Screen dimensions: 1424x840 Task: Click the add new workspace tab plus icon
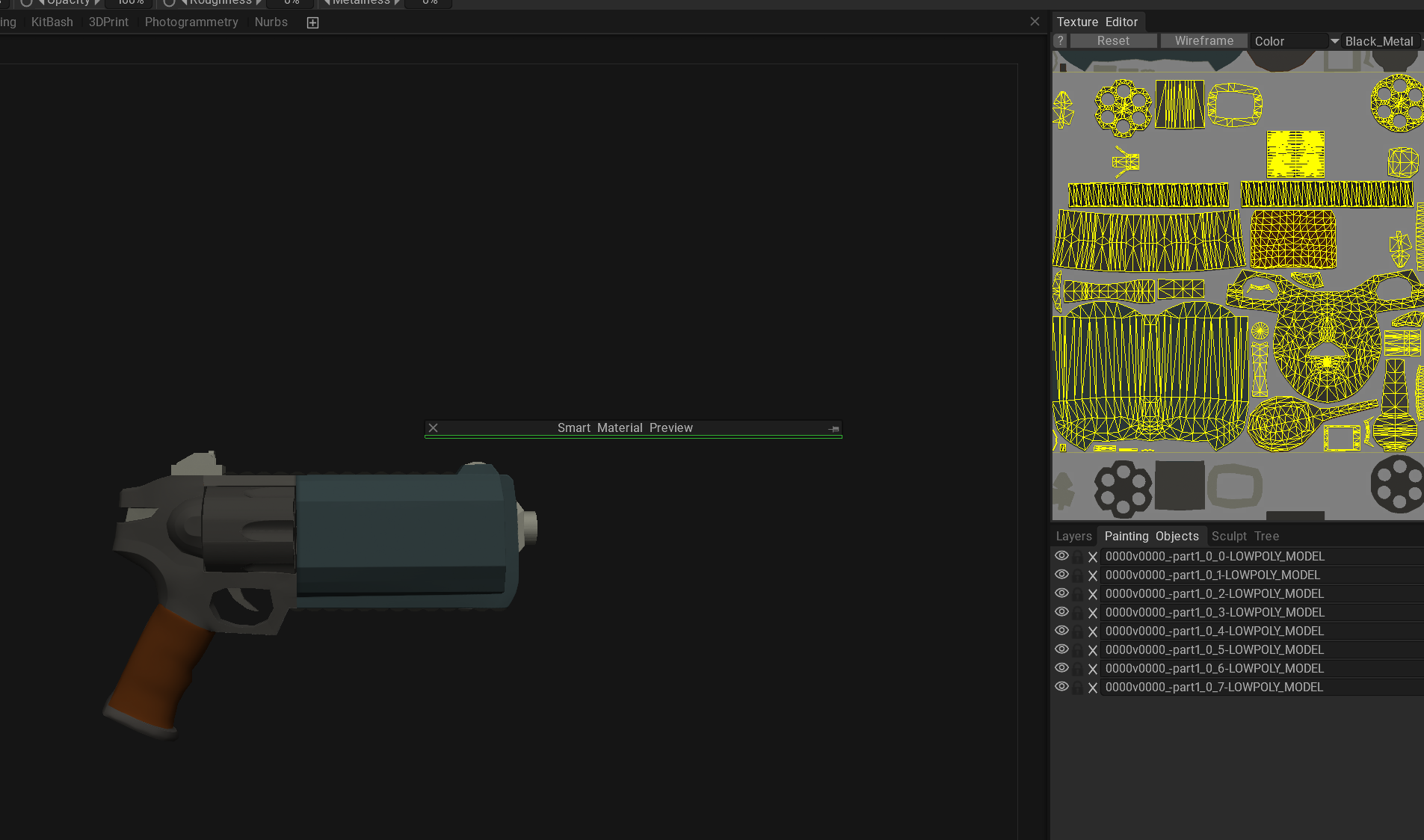[312, 22]
